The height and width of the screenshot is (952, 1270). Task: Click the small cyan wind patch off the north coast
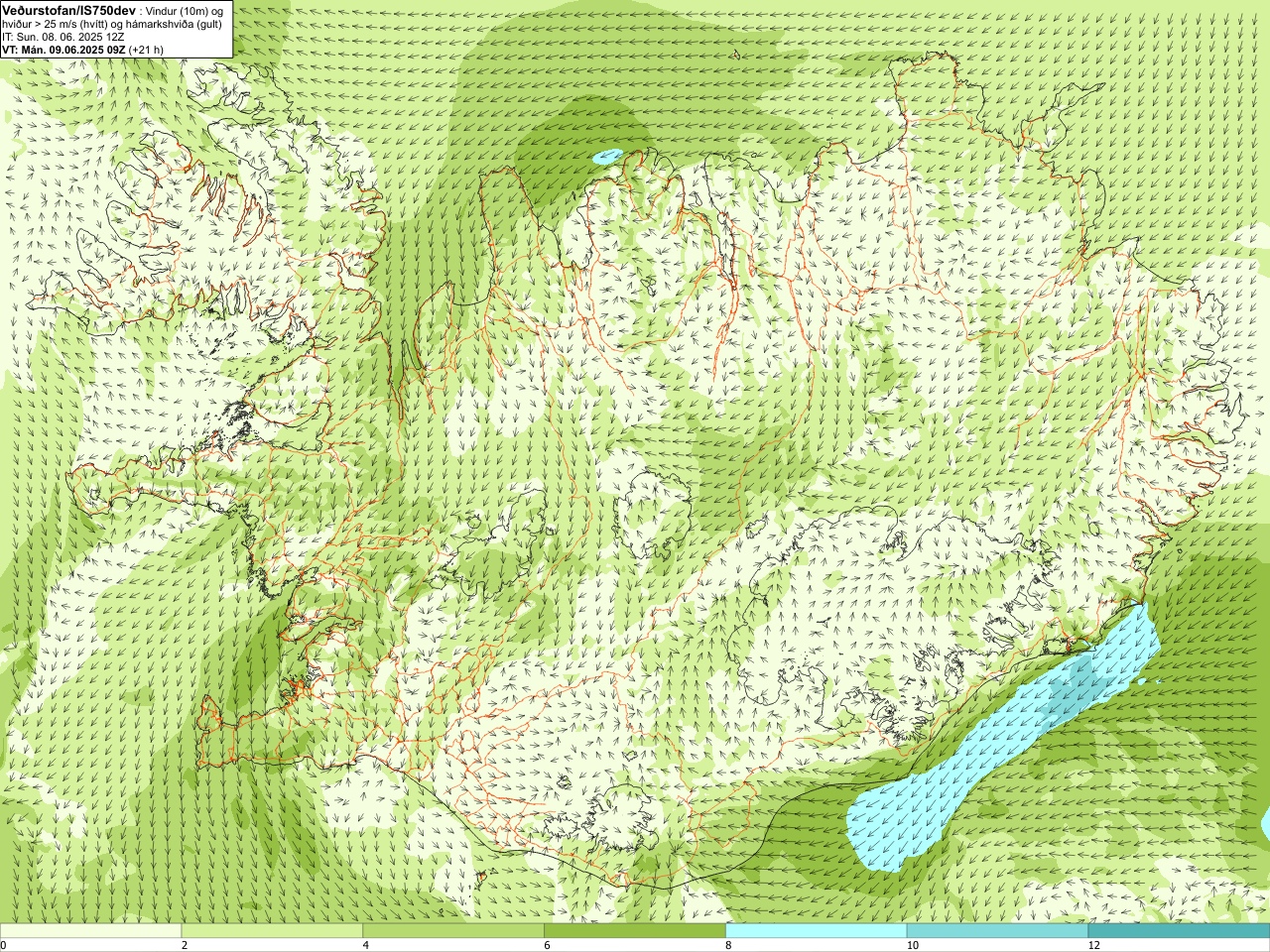tap(607, 157)
